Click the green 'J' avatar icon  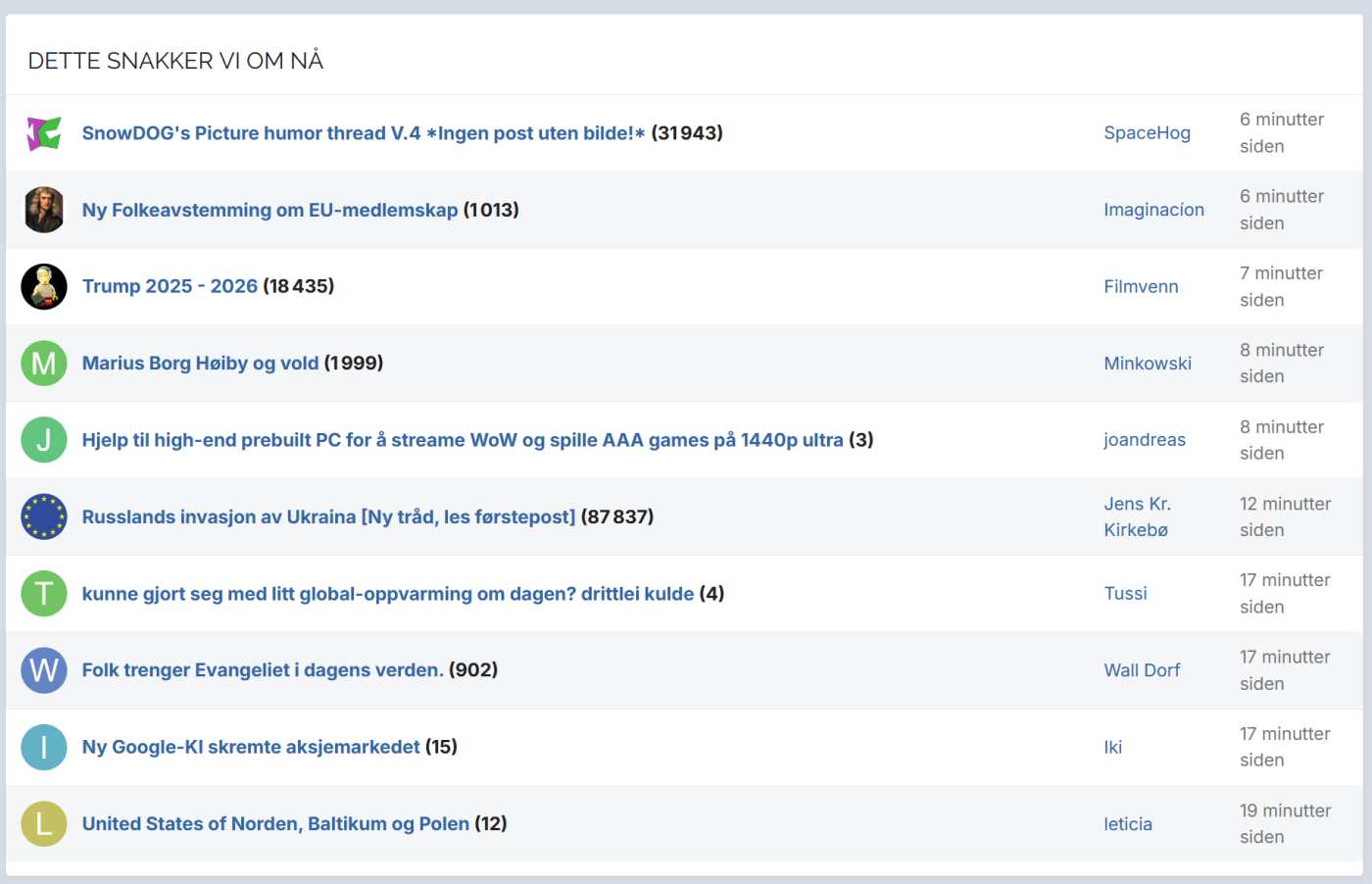coord(44,440)
